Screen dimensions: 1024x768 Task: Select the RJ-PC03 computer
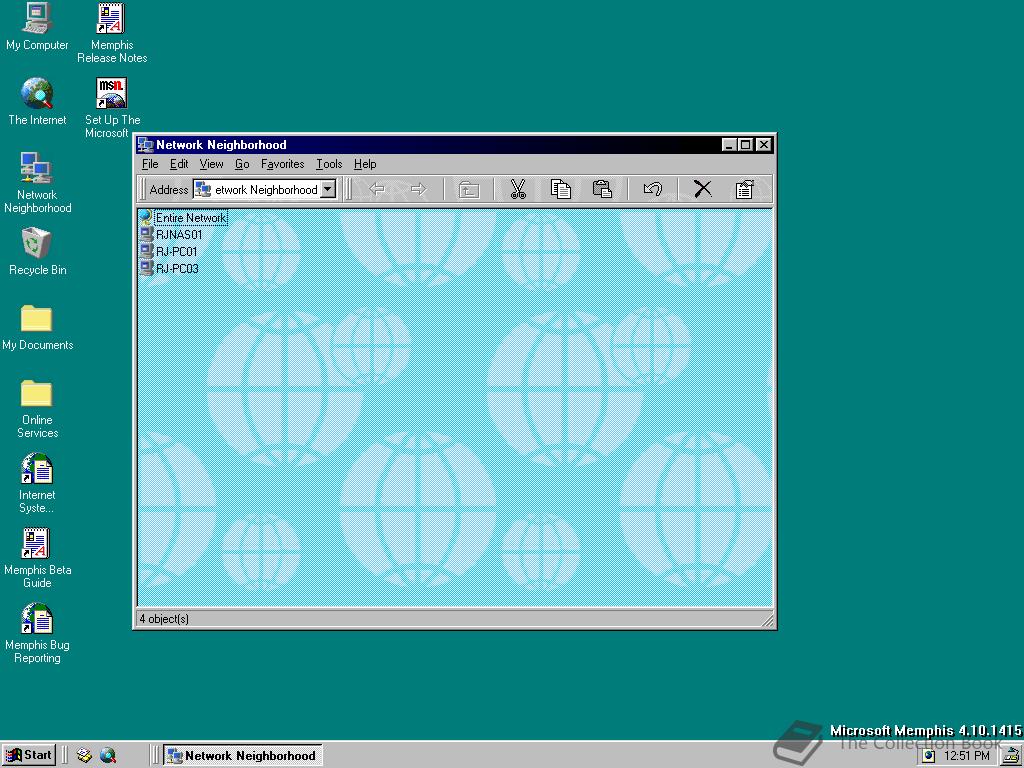(x=170, y=268)
